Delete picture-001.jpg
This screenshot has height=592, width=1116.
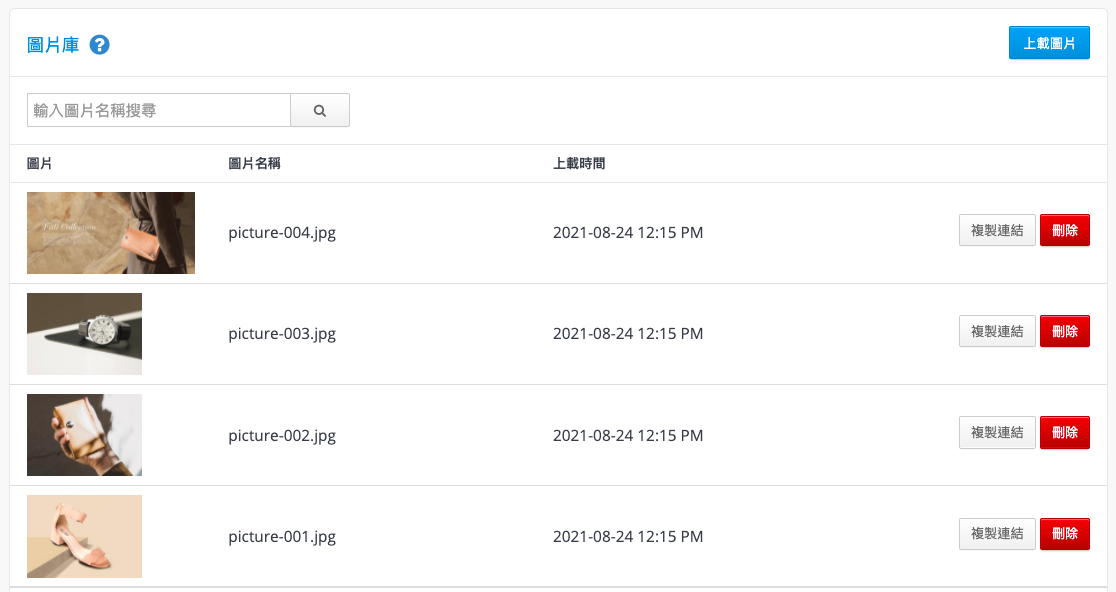[x=1065, y=534]
